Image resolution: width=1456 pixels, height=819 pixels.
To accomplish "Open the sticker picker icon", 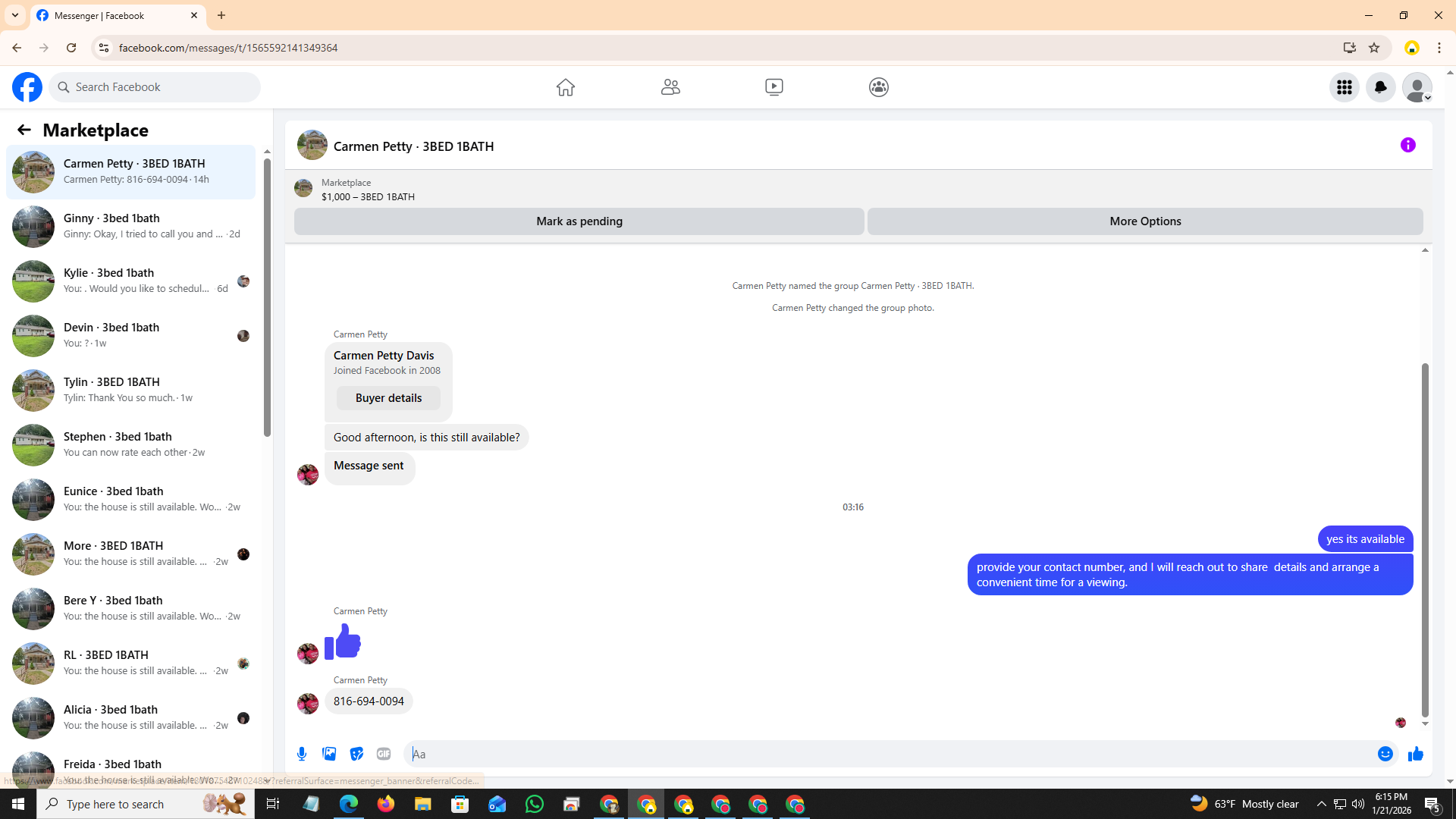I will click(356, 754).
